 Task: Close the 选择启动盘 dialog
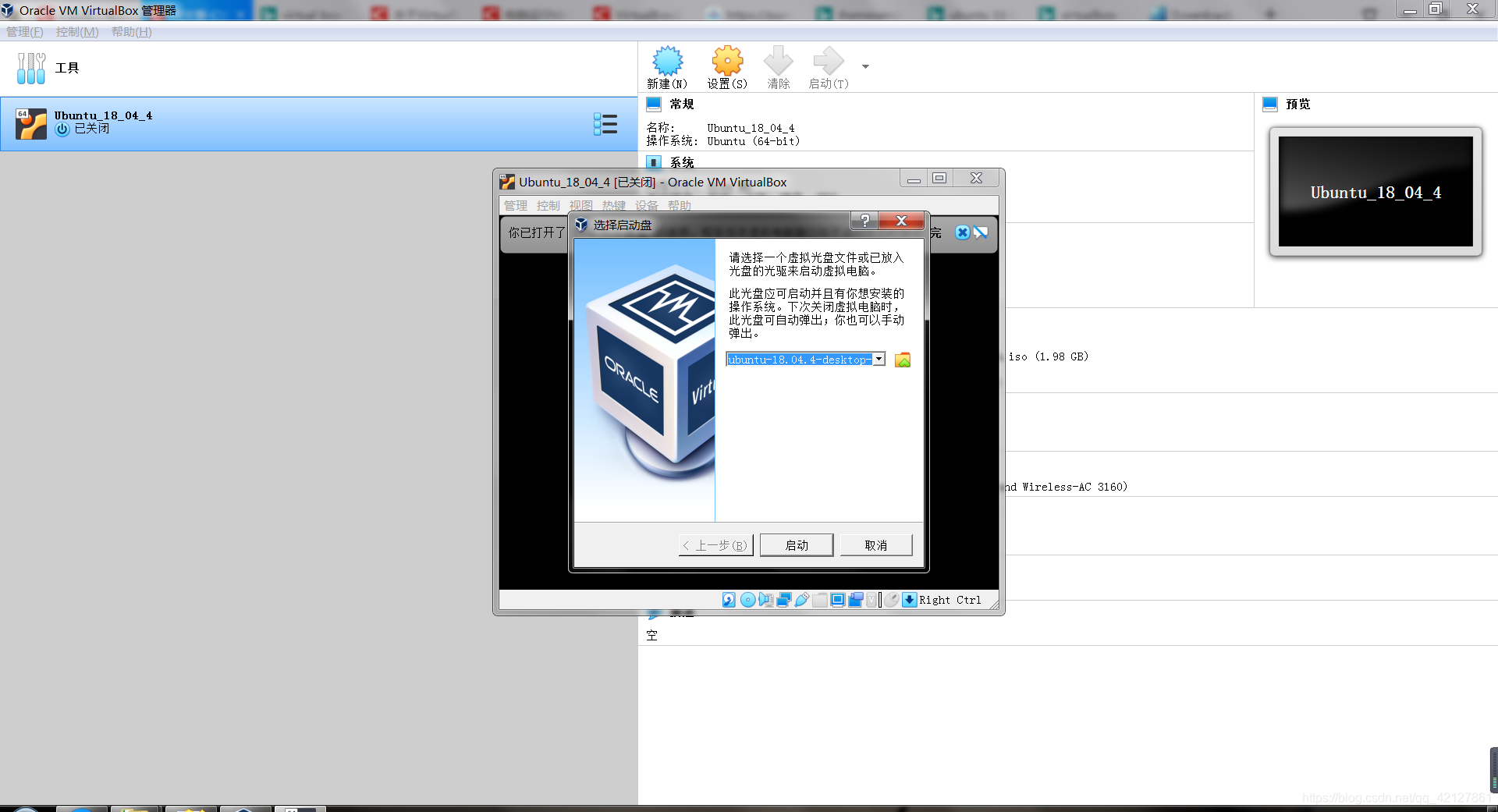coord(901,221)
